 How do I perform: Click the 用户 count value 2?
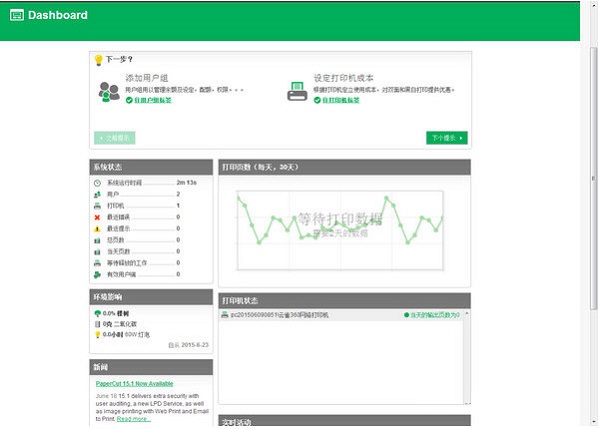(x=178, y=194)
